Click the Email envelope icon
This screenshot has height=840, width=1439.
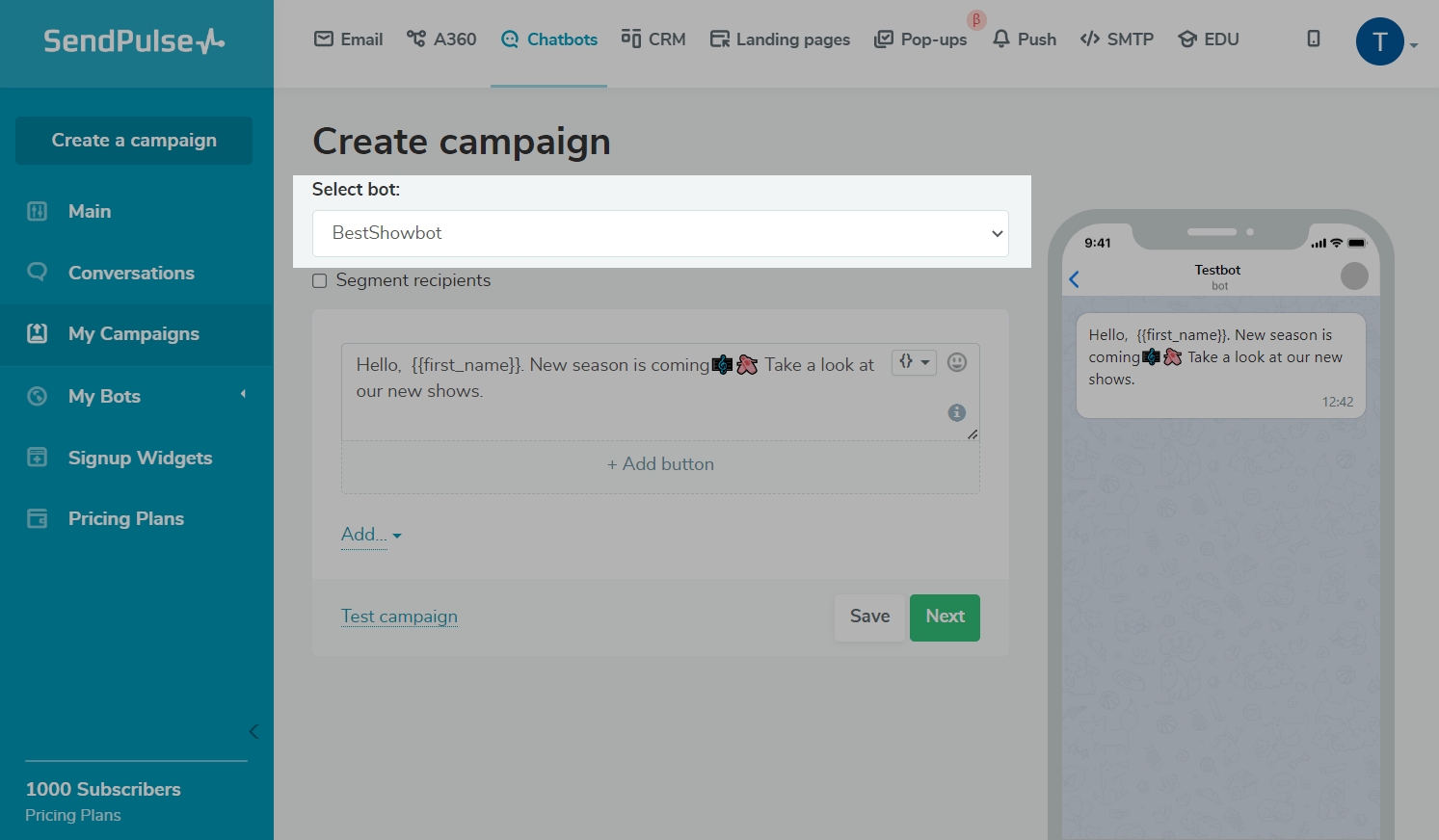pos(324,39)
